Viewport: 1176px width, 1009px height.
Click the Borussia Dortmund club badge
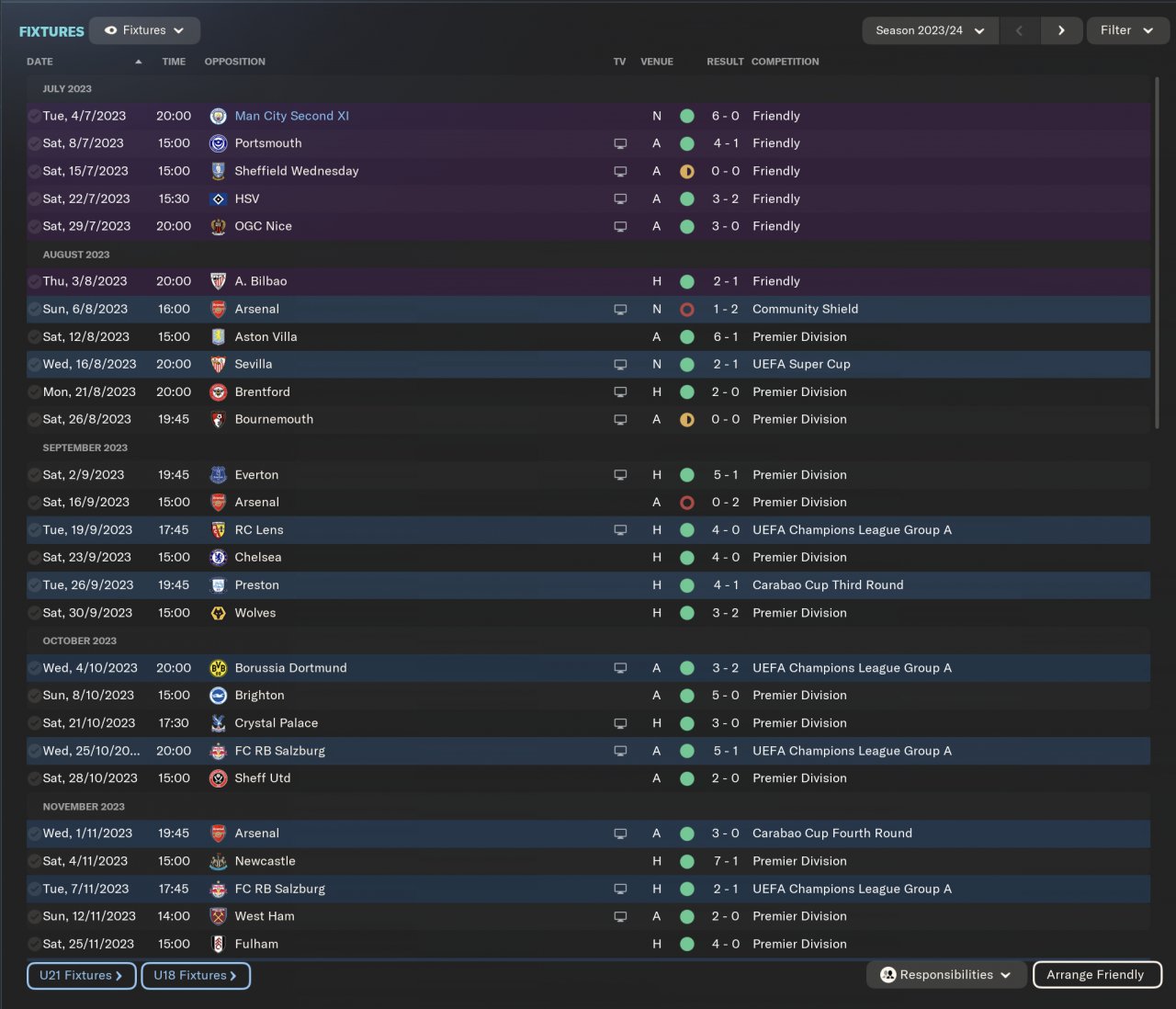pos(218,668)
